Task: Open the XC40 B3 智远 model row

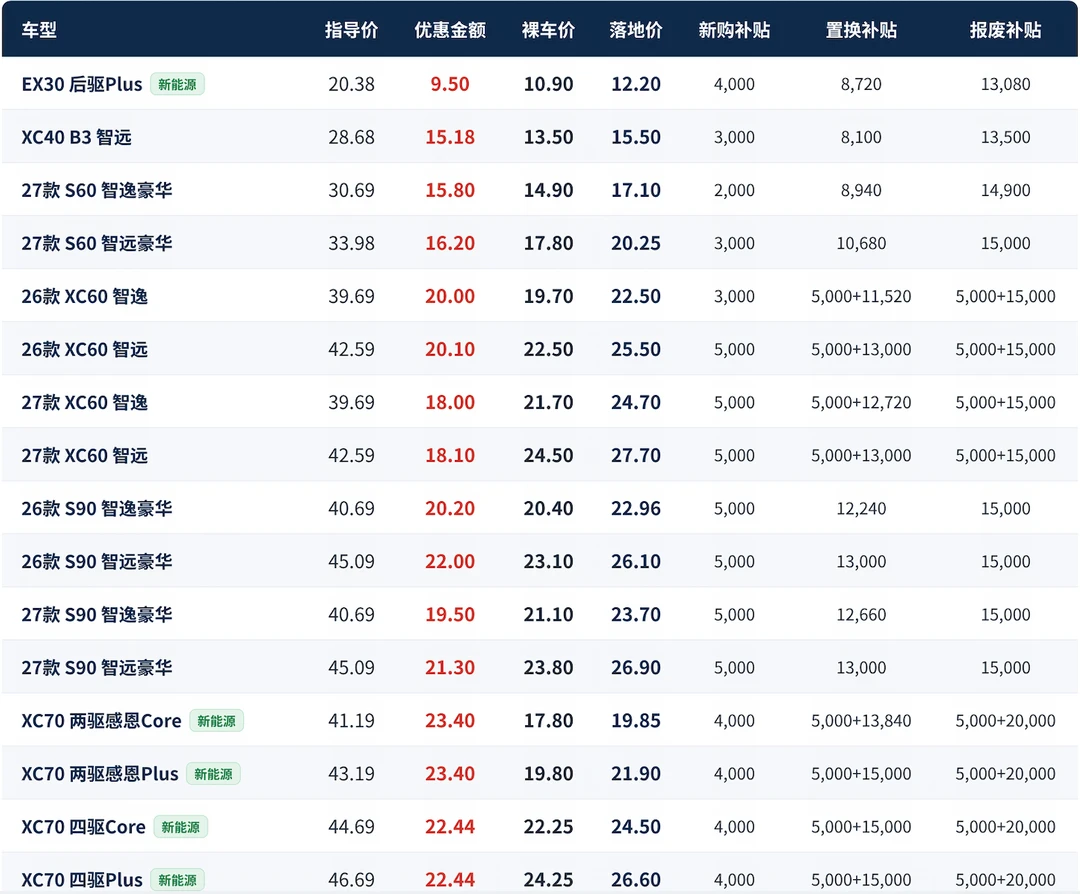Action: click(540, 137)
